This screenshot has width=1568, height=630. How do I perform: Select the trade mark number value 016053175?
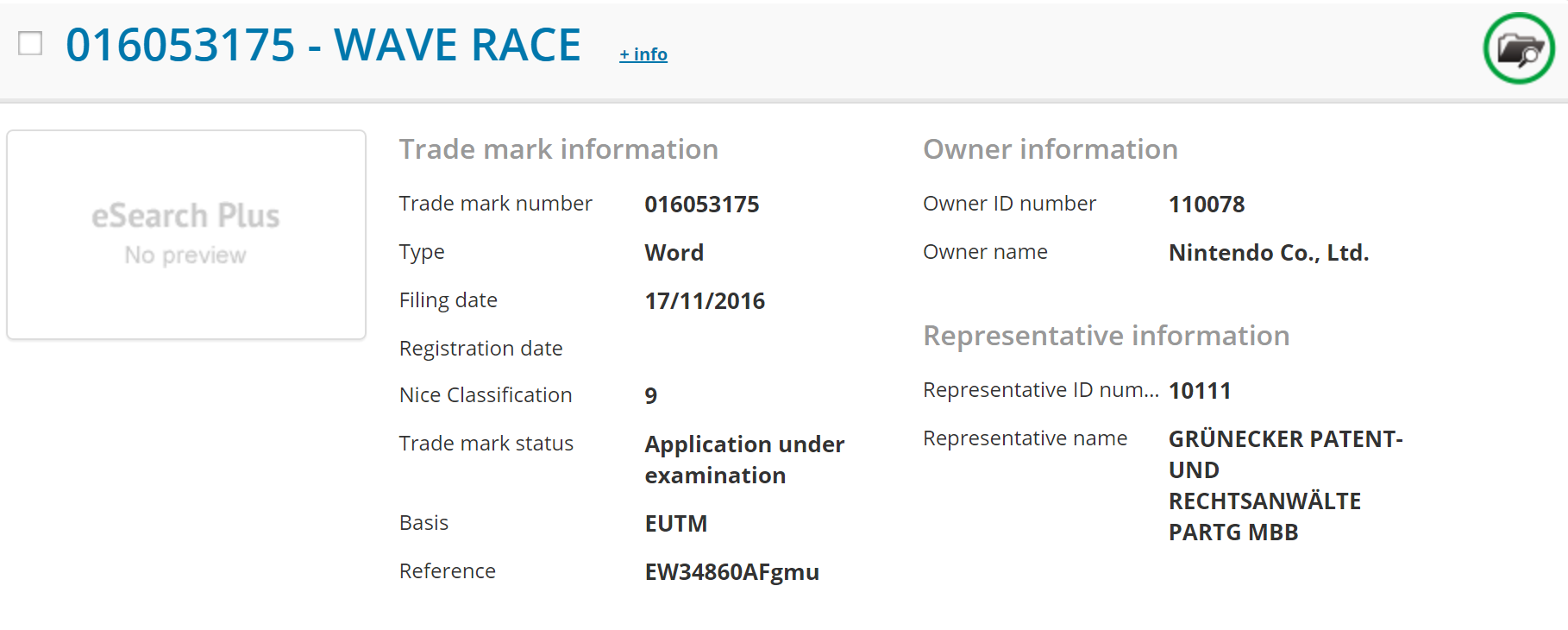point(701,205)
